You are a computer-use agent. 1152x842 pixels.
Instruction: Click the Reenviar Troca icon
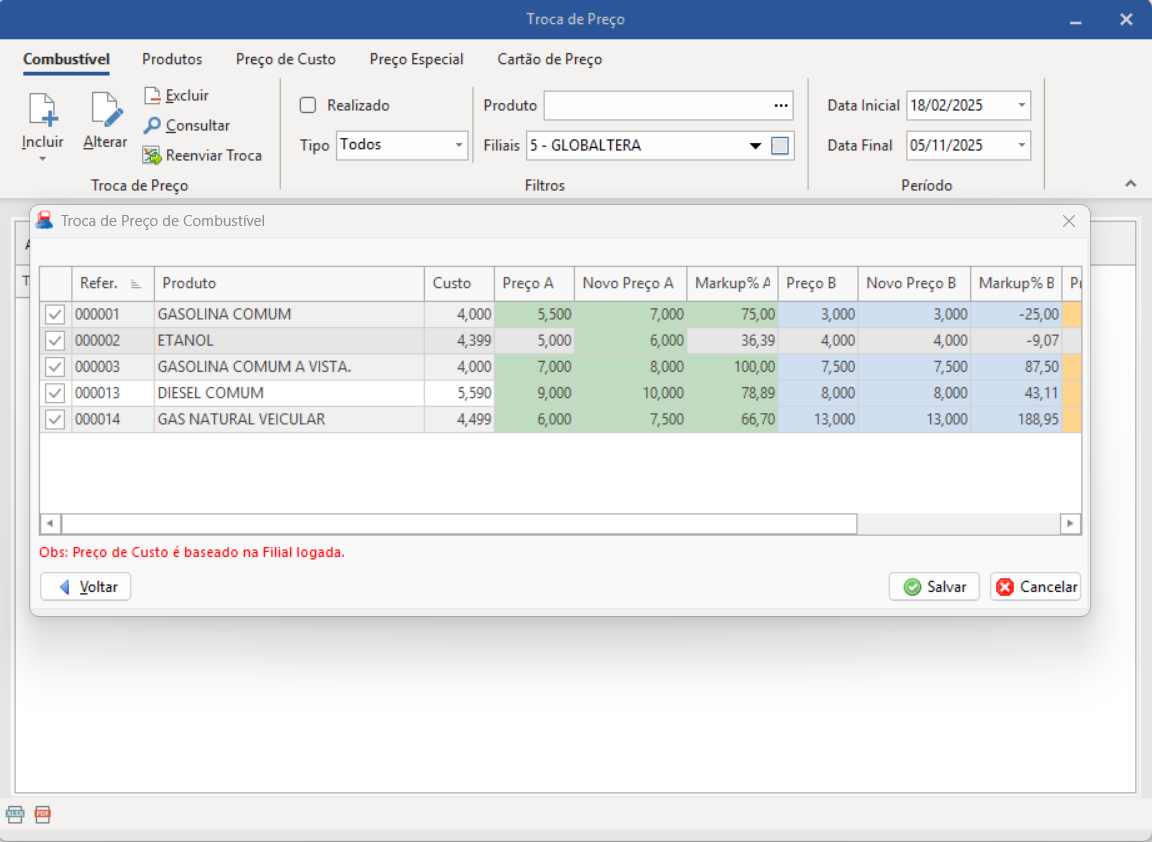(x=152, y=156)
